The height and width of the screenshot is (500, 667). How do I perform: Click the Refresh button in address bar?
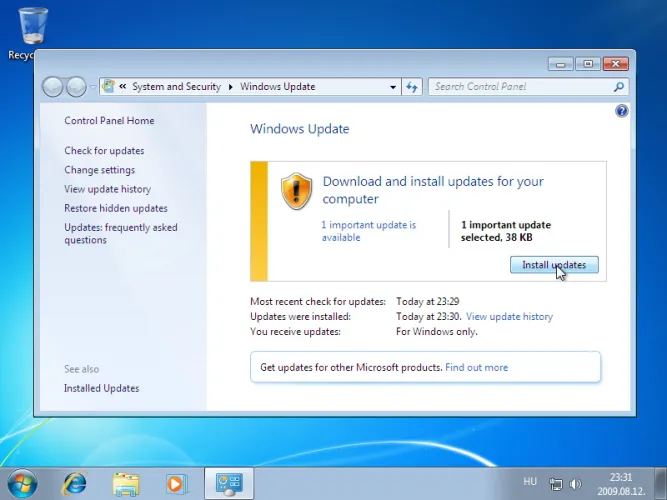(412, 87)
